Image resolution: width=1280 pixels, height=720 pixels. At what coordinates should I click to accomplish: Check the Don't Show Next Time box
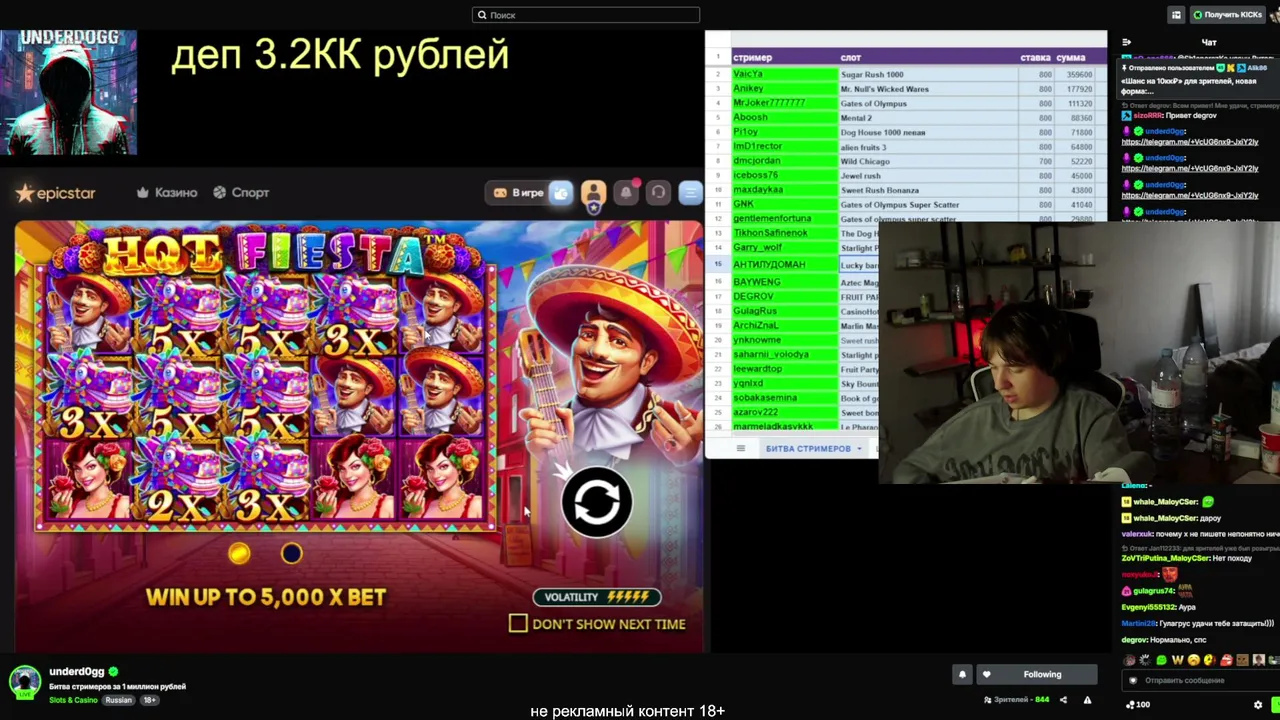pyautogui.click(x=518, y=624)
